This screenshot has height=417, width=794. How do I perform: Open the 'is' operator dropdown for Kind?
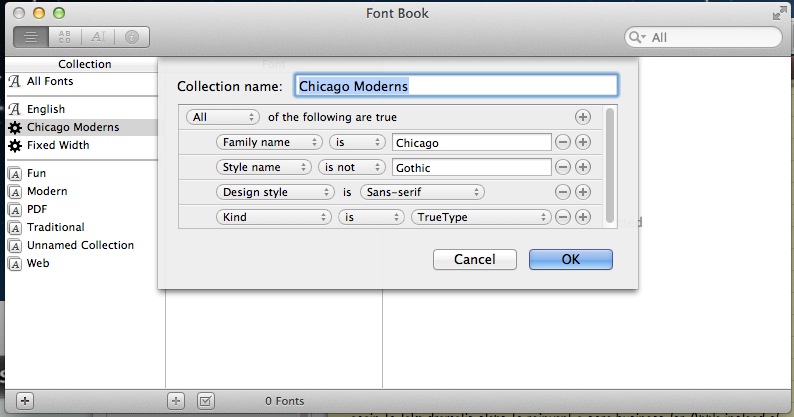[x=371, y=217]
